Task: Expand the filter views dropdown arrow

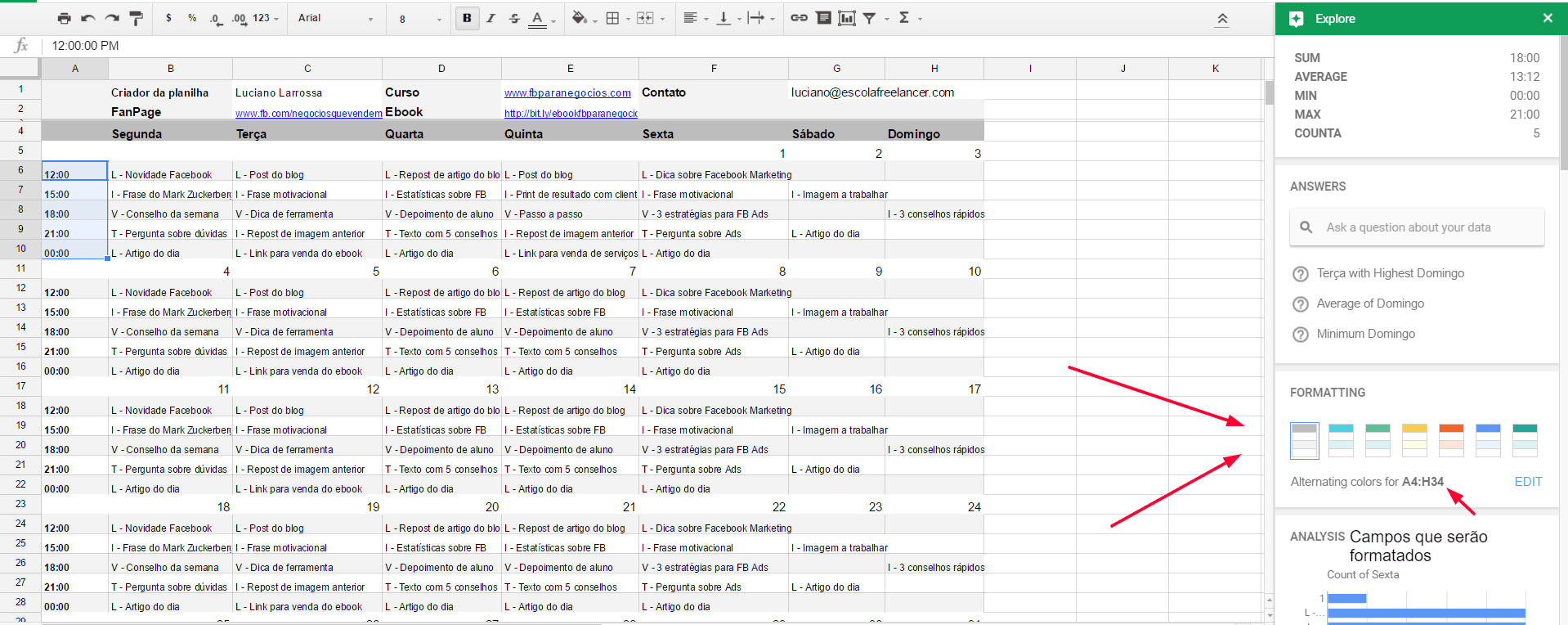Action: point(886,19)
